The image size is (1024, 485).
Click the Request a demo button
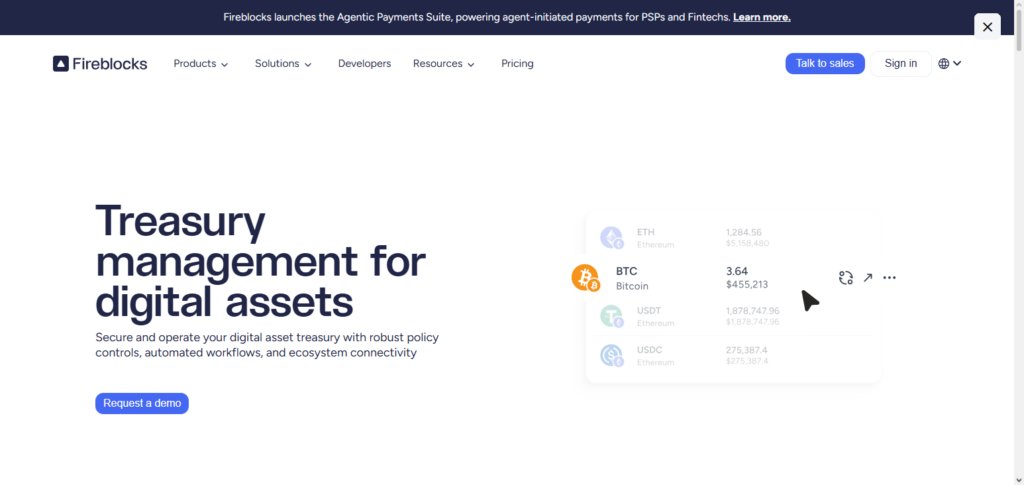142,403
